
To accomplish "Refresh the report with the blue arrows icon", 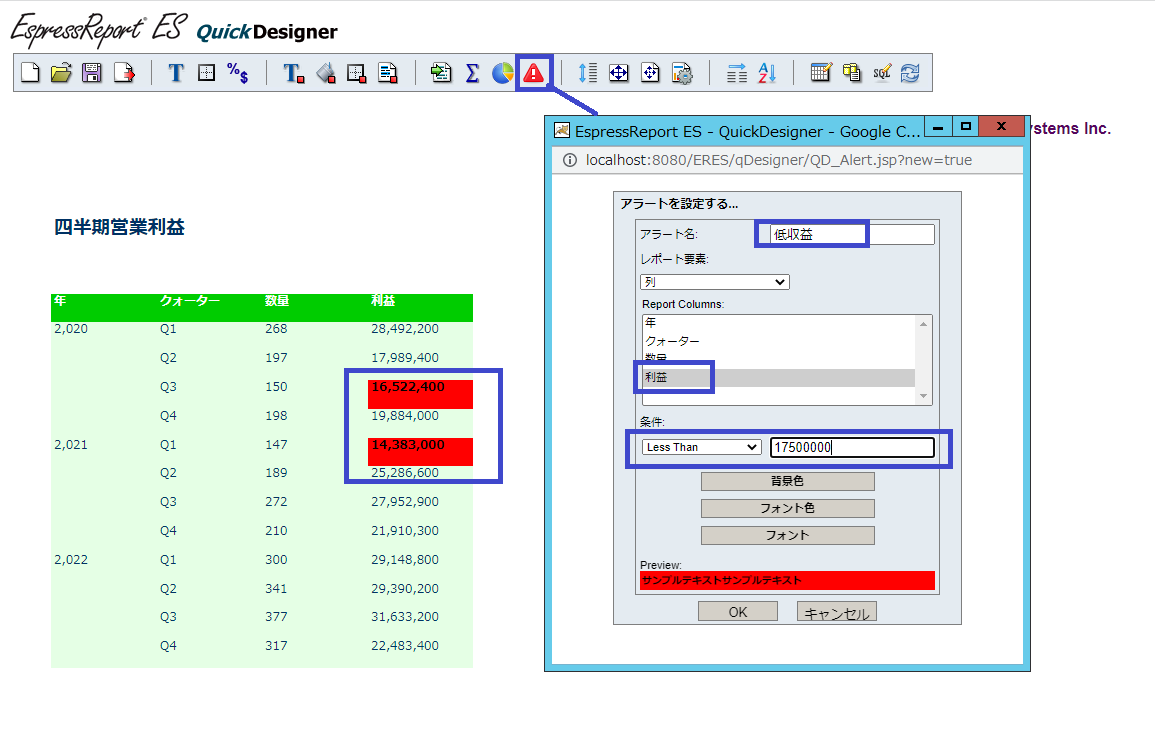I will pos(910,73).
